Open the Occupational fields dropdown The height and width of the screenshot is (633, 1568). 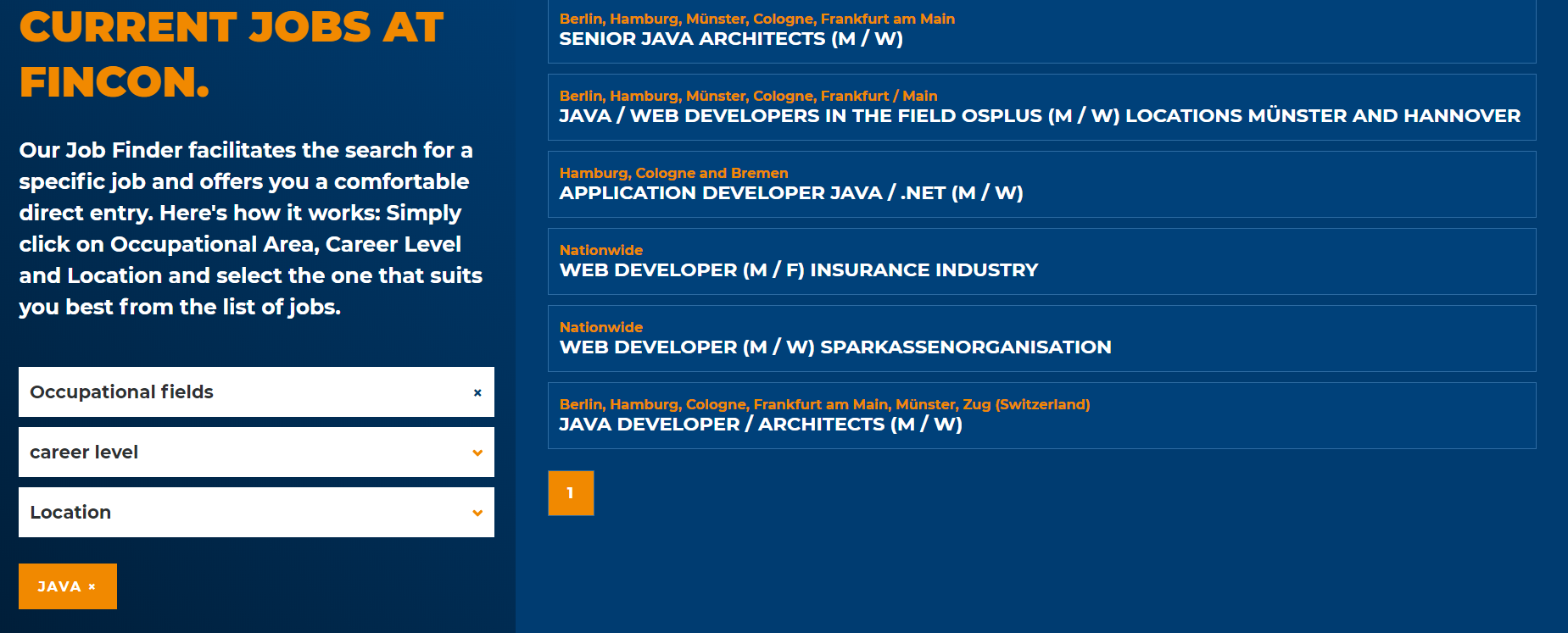coord(256,391)
